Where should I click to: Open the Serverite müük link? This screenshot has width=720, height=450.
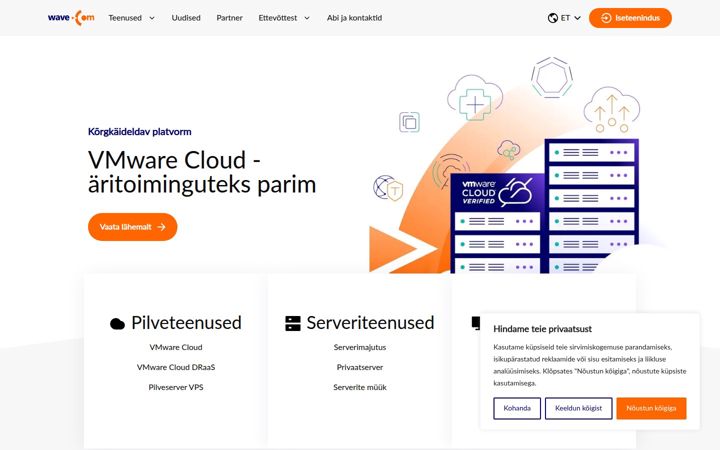(360, 387)
